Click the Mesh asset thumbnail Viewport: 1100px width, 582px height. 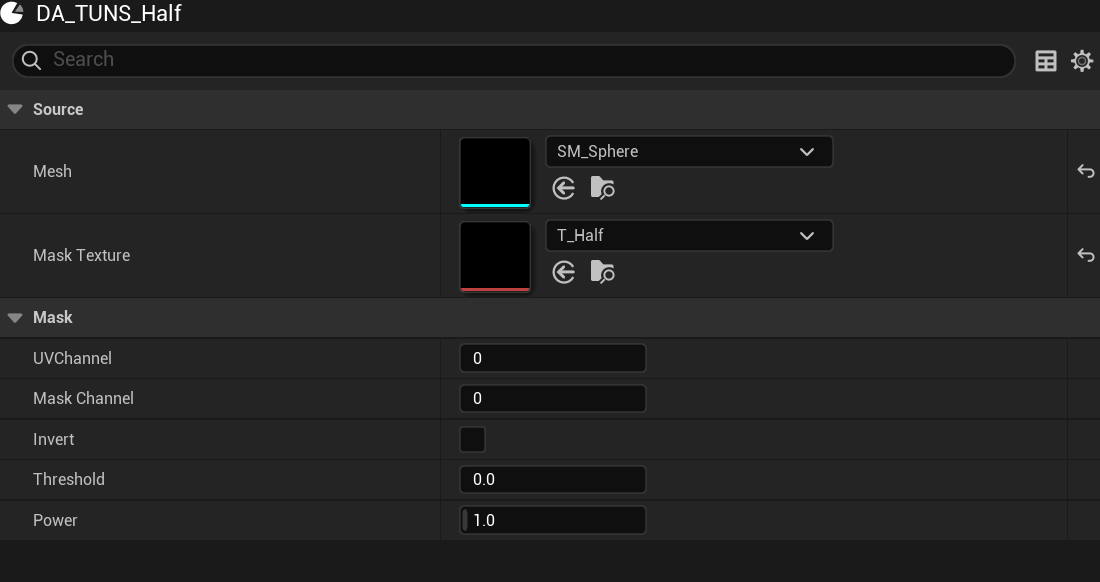pos(495,172)
